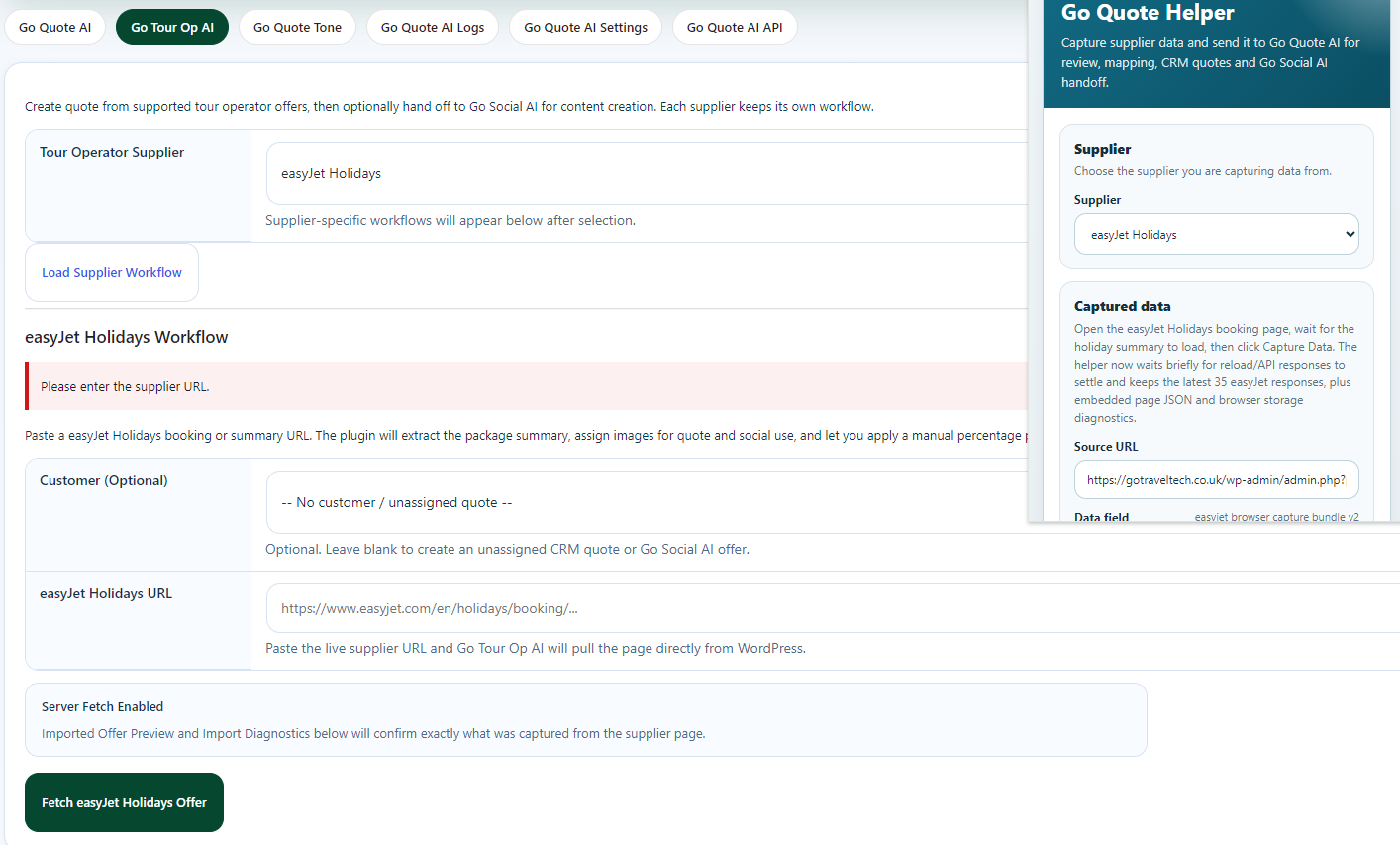Open the Customer (Optional) dropdown
The width and height of the screenshot is (1400, 845).
[x=648, y=502]
